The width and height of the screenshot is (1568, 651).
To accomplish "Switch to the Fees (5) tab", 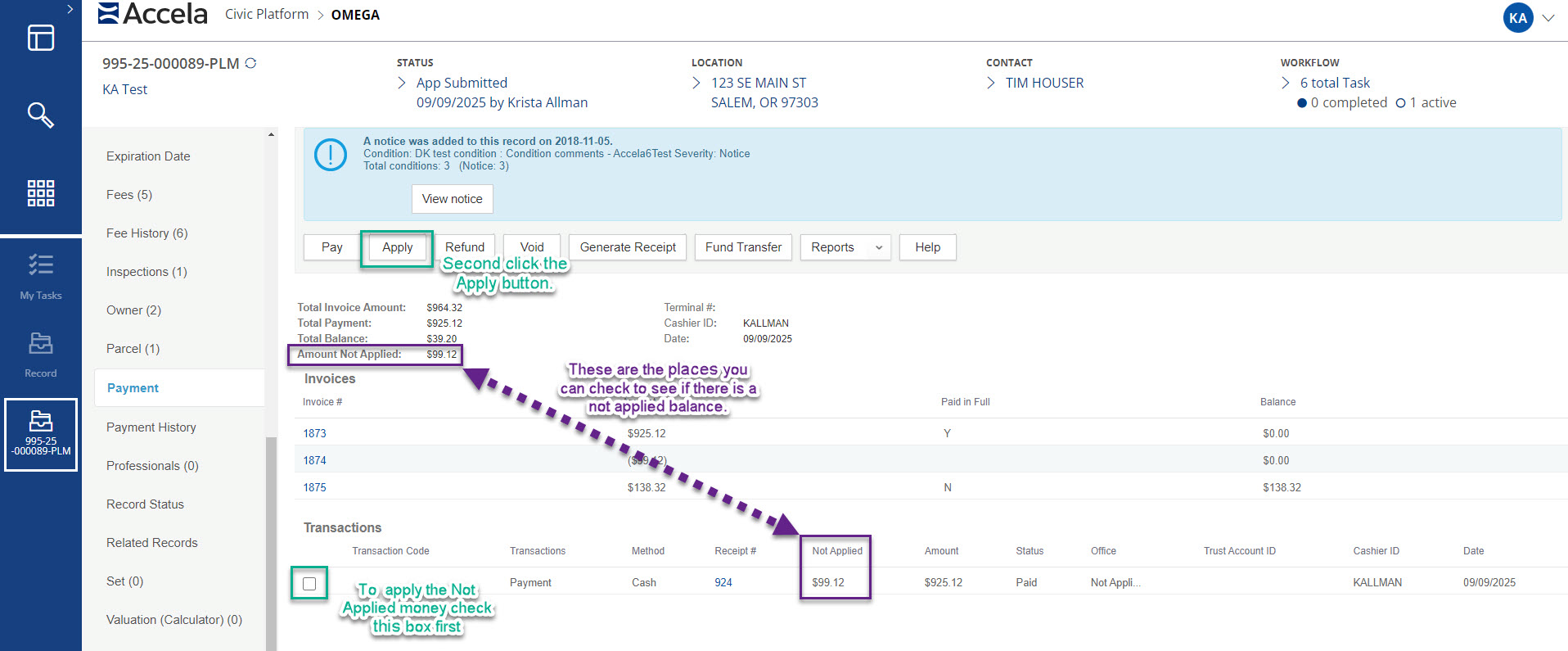I will (x=129, y=195).
